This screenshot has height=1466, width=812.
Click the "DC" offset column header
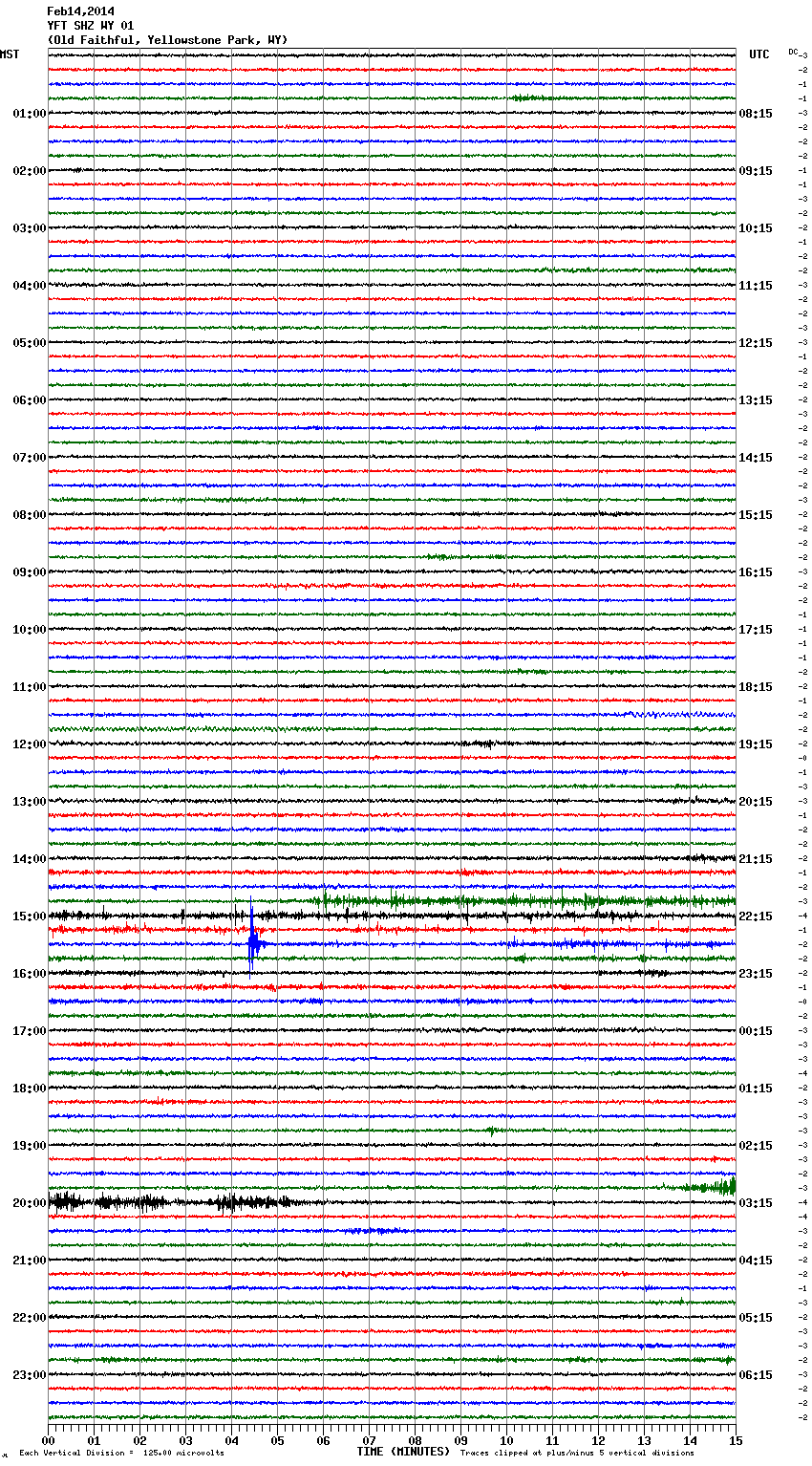(793, 52)
